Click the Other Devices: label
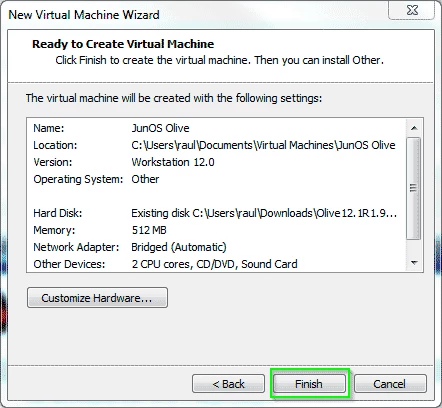Image resolution: width=442 pixels, height=408 pixels. point(69,264)
